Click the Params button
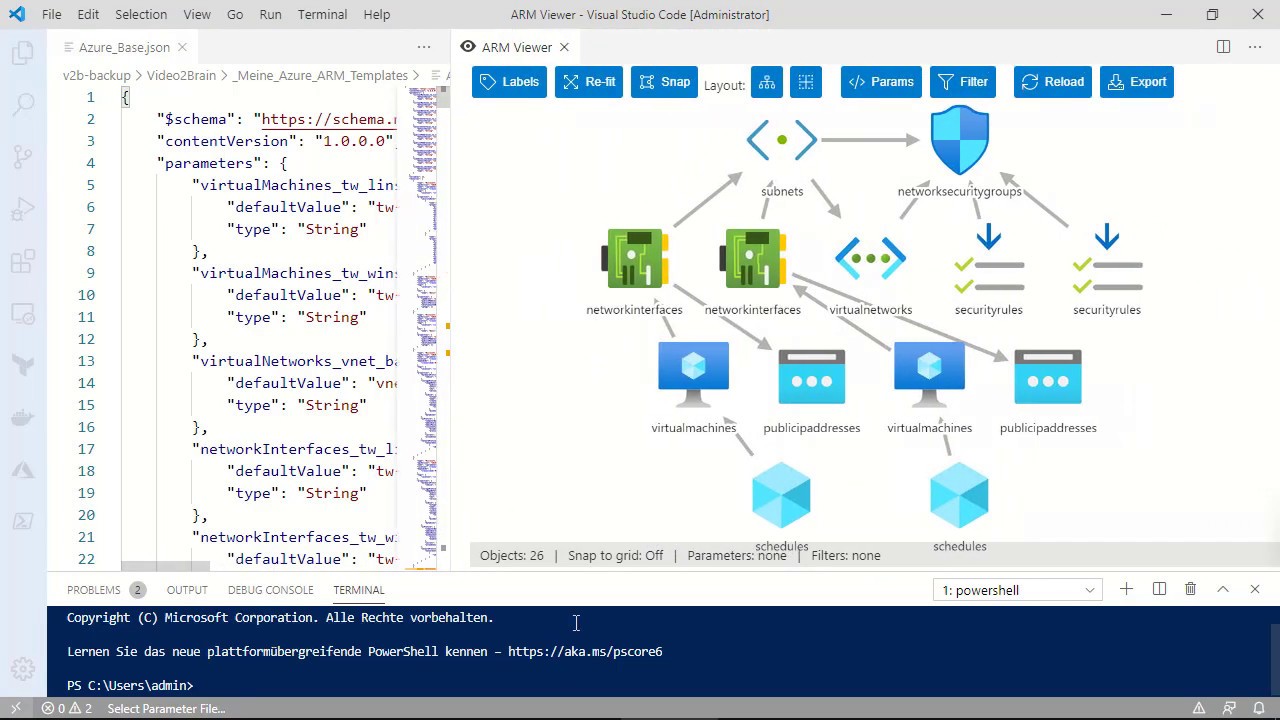 point(881,82)
